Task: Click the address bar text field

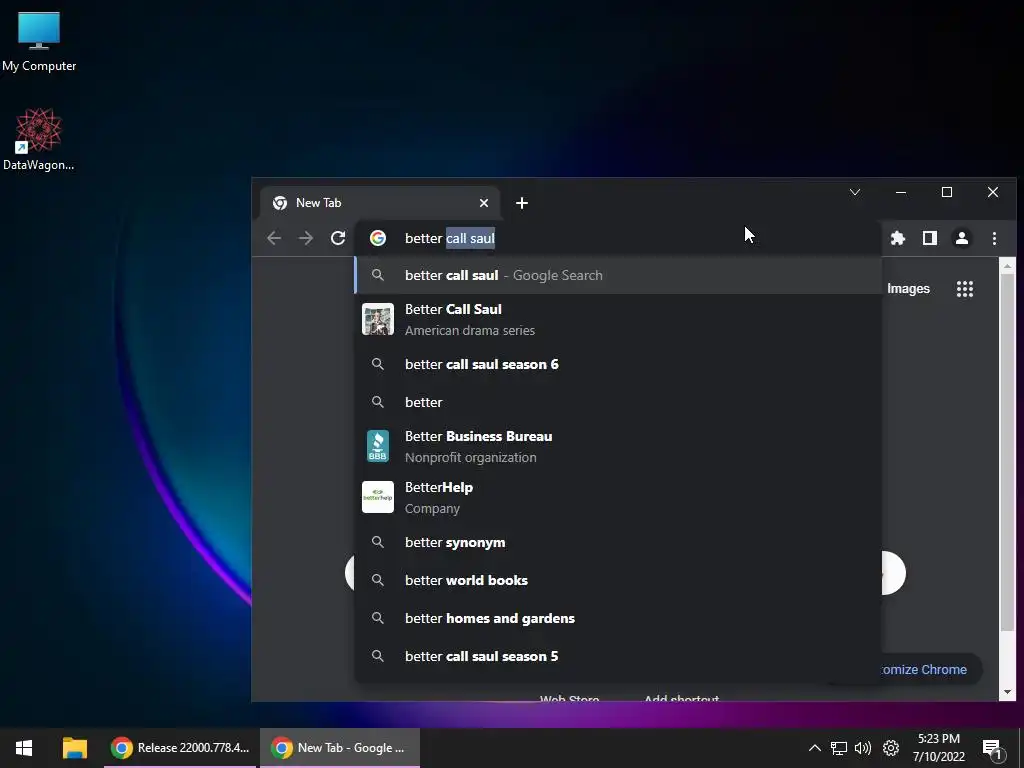Action: [617, 238]
